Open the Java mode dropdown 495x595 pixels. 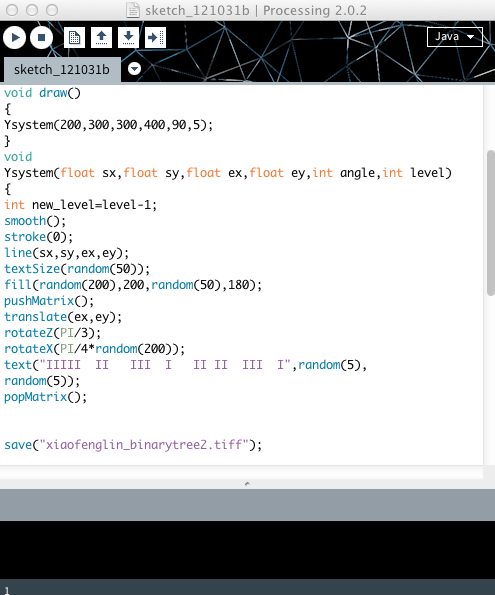pyautogui.click(x=455, y=37)
